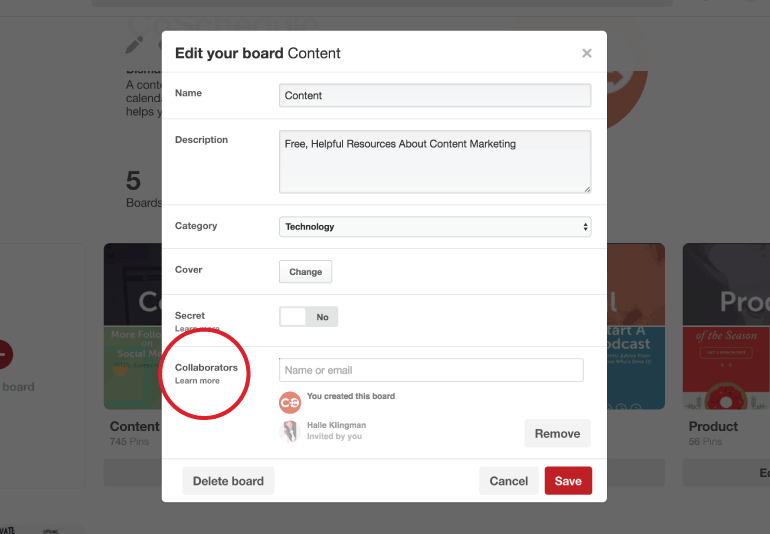This screenshot has height=534, width=770.
Task: Click Halie Klingman's profile picture
Action: point(290,431)
